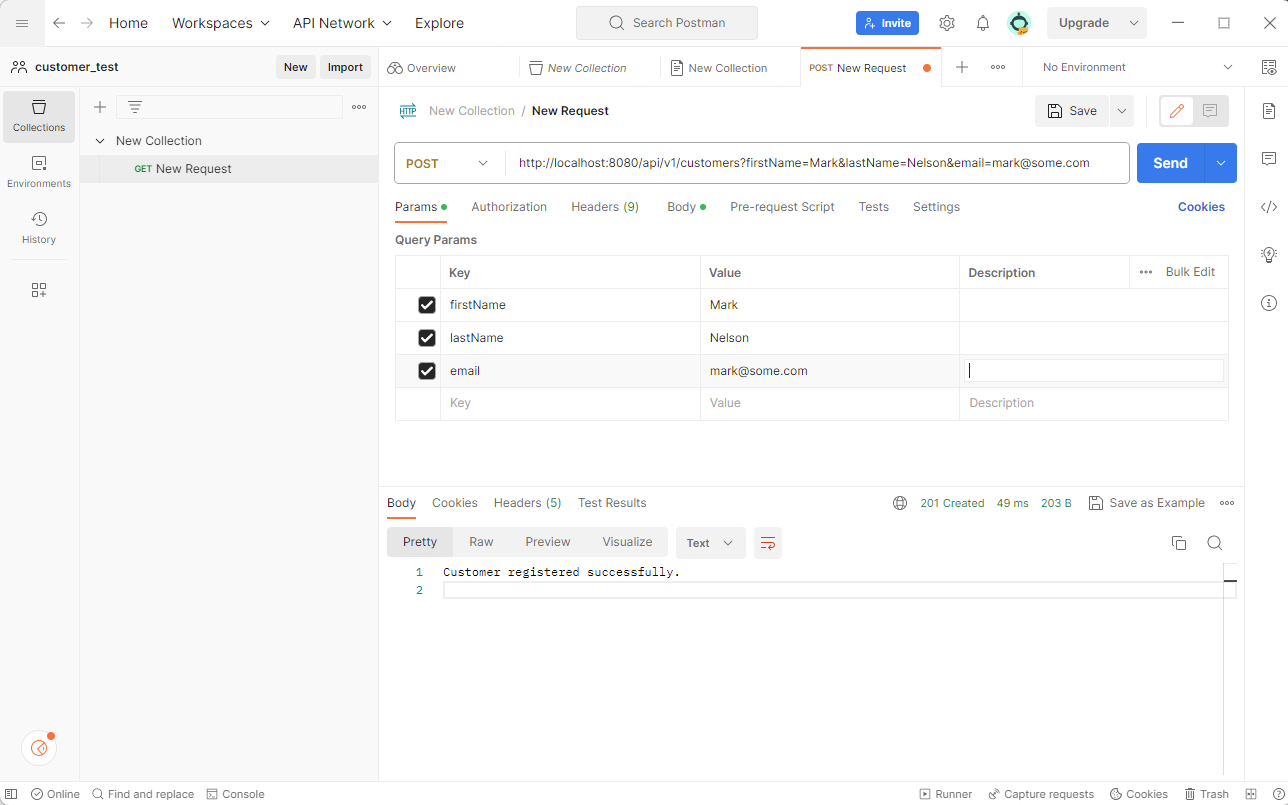
Task: Go forward with the right arrow
Action: pos(87,23)
